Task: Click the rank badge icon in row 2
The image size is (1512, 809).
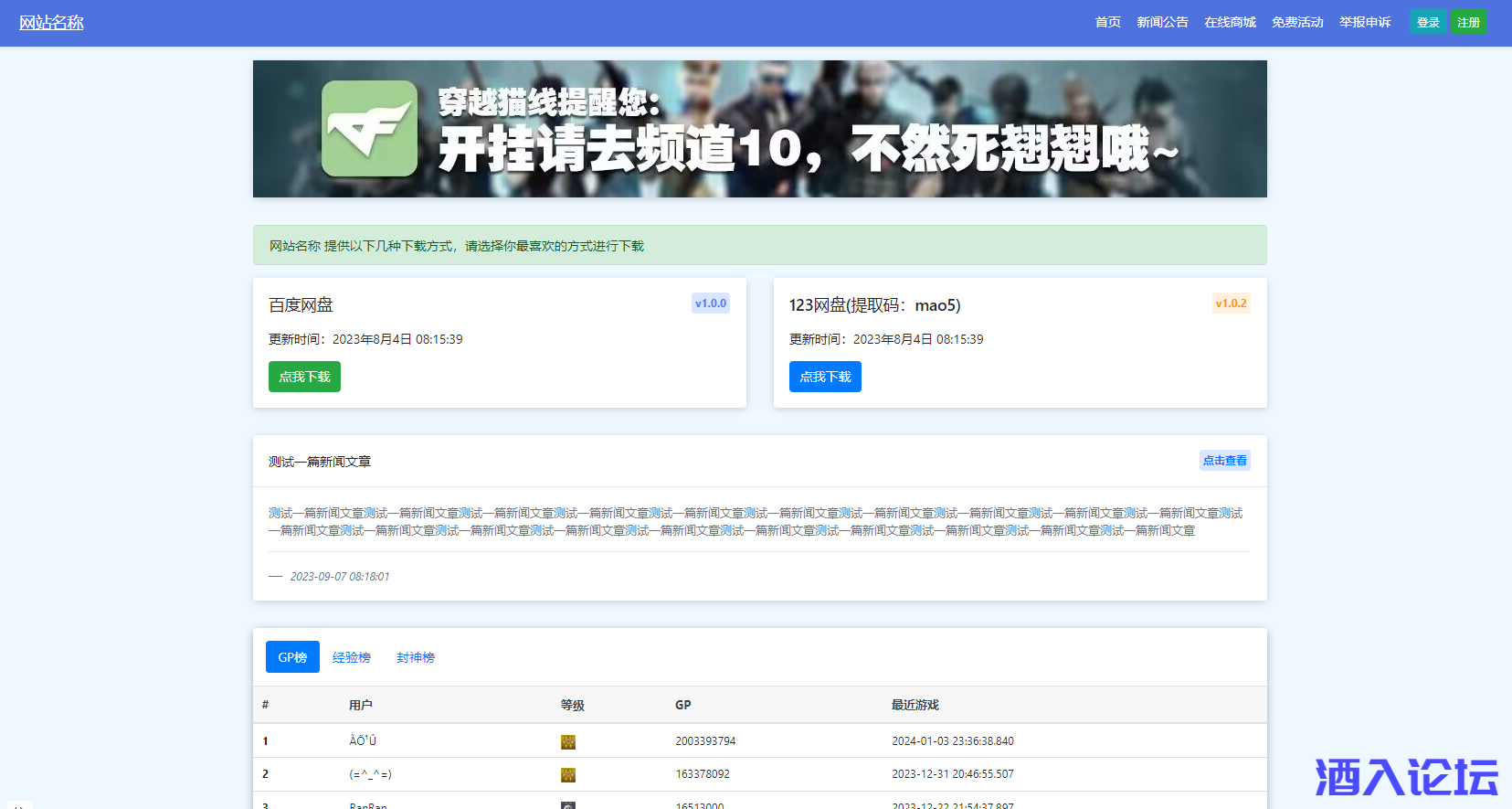Action: (x=567, y=774)
